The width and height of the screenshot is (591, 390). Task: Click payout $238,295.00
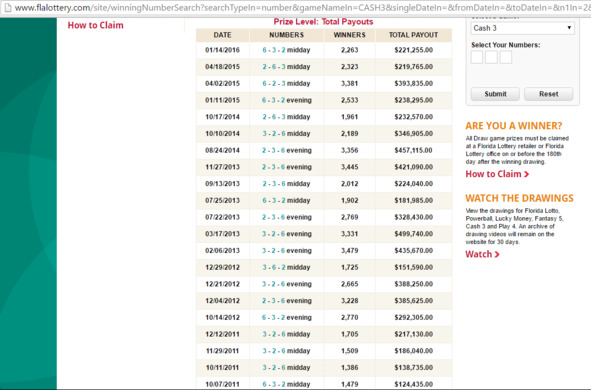coord(413,100)
